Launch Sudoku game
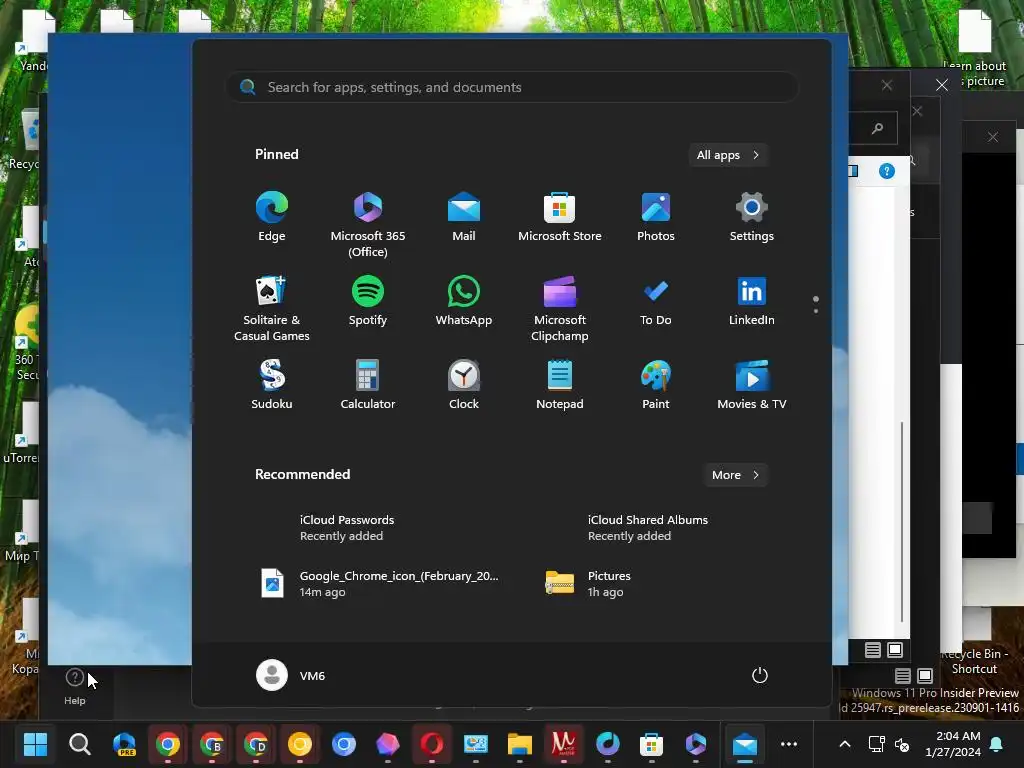 click(272, 385)
